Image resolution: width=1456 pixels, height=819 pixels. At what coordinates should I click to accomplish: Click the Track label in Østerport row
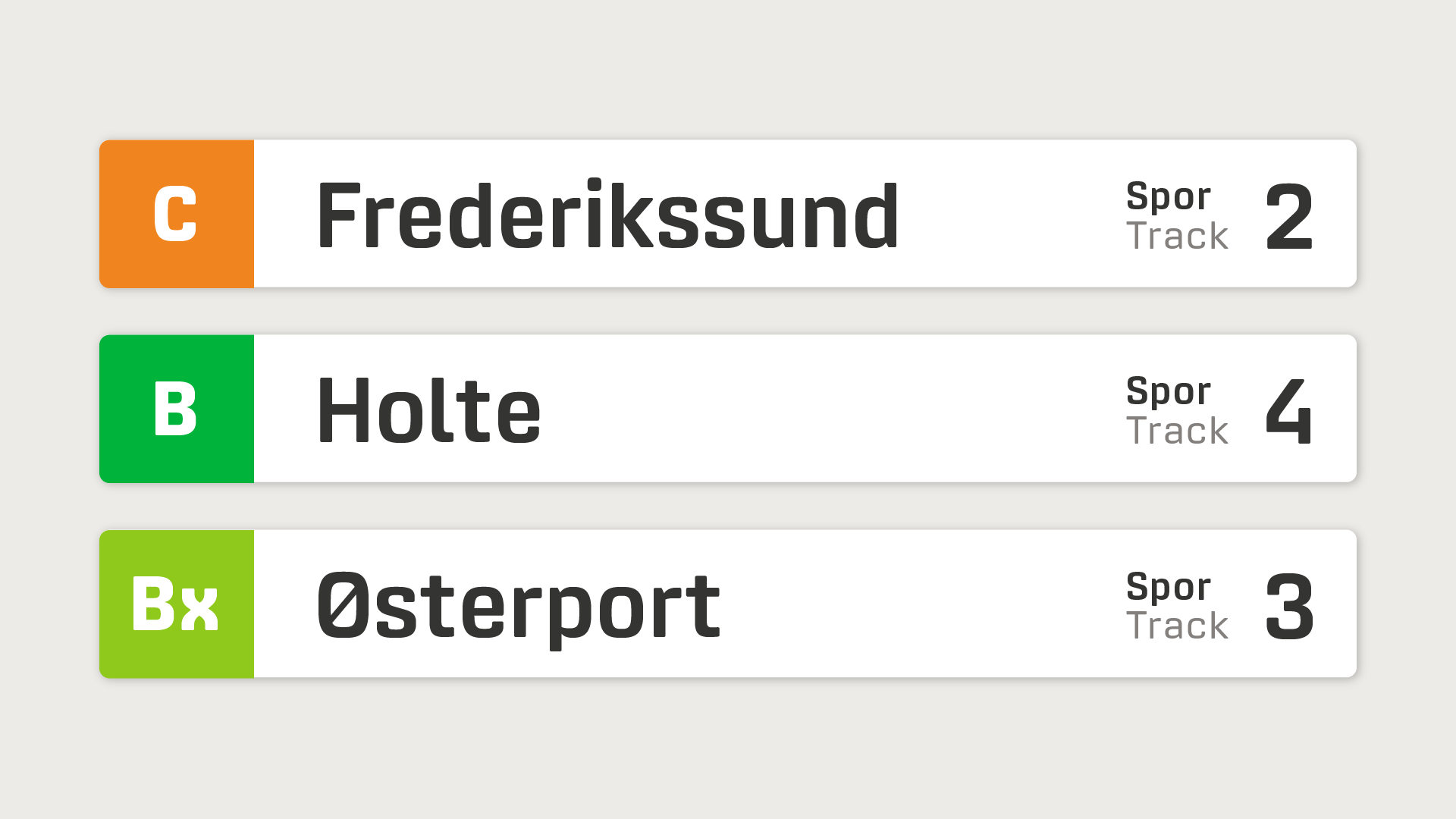(1177, 626)
